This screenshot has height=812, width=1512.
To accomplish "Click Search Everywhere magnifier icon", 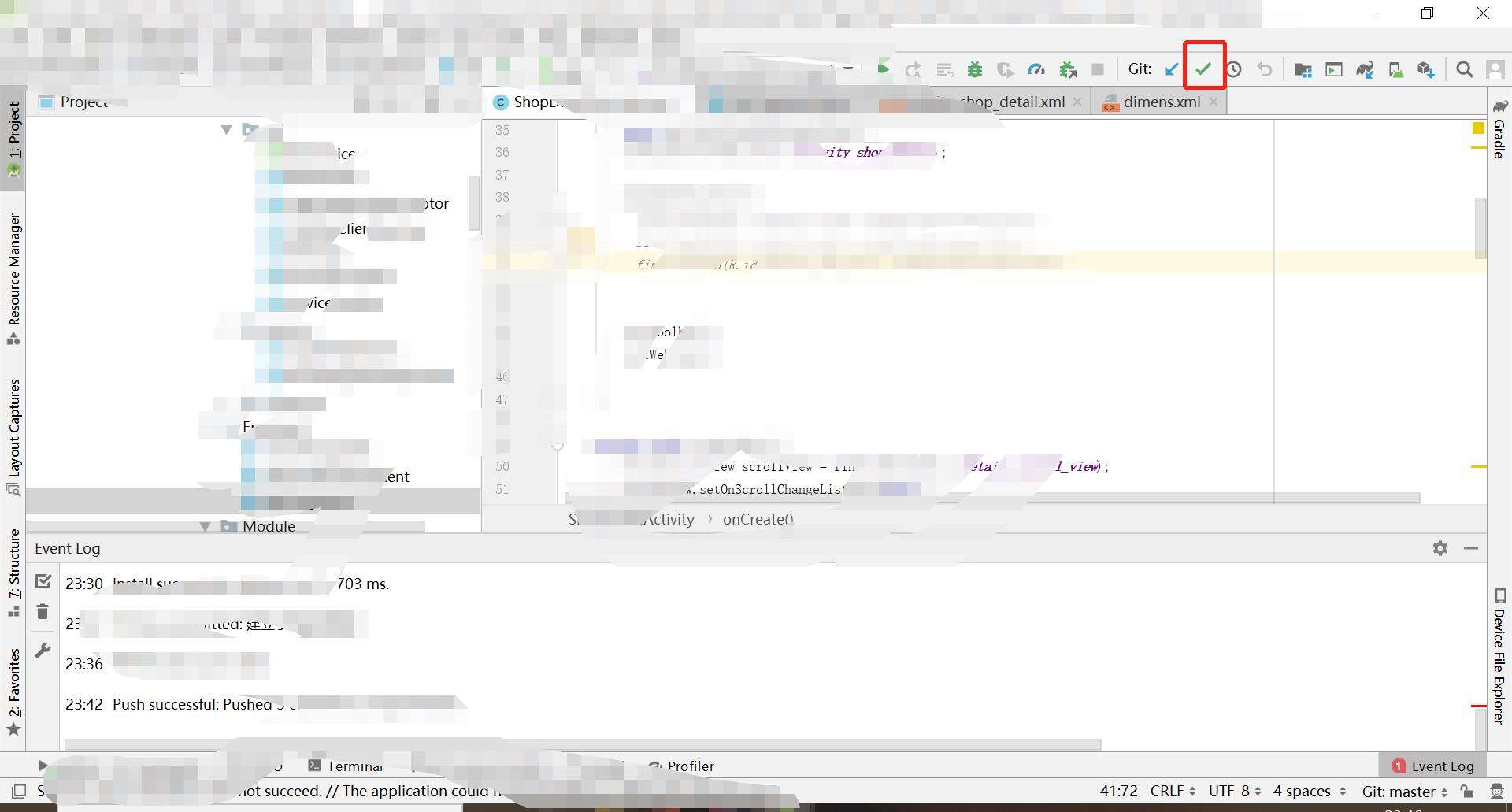I will [x=1465, y=70].
